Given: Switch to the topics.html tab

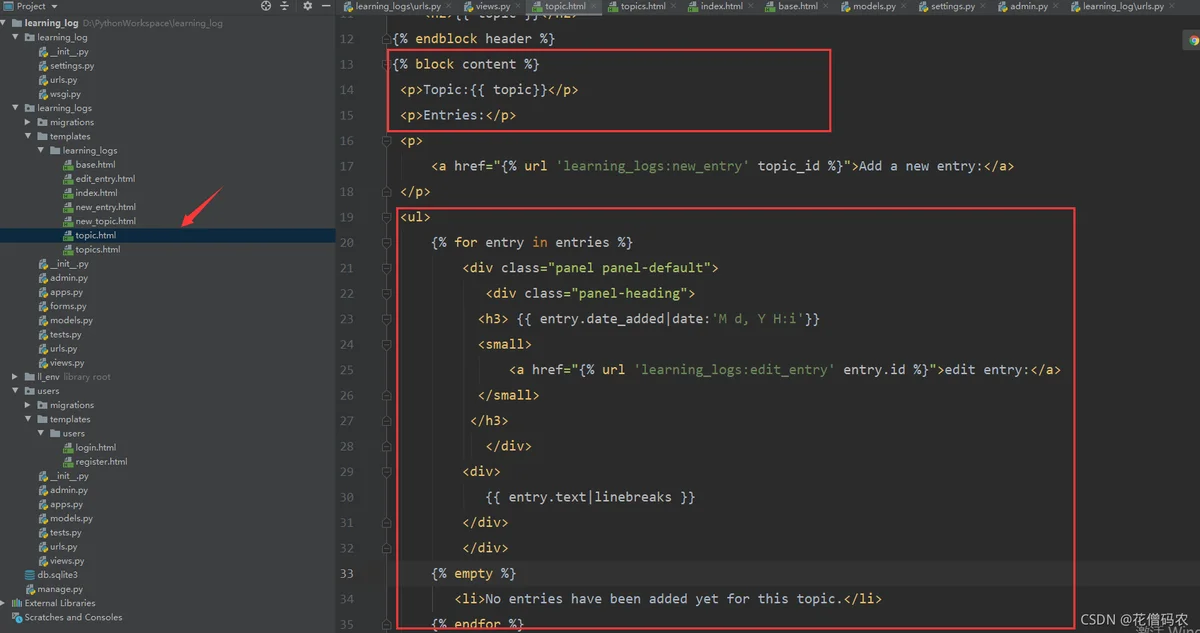Looking at the screenshot, I should tap(643, 7).
